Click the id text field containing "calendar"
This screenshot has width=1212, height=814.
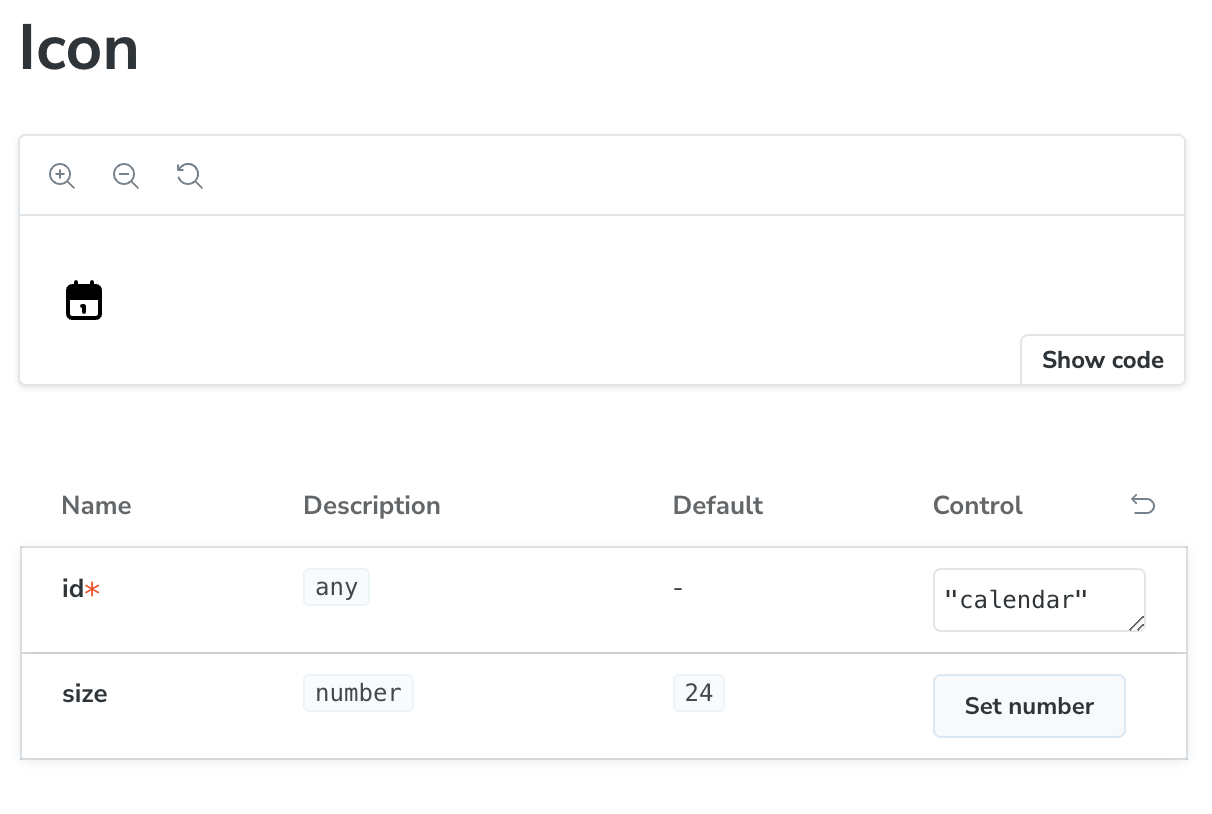(1030, 599)
